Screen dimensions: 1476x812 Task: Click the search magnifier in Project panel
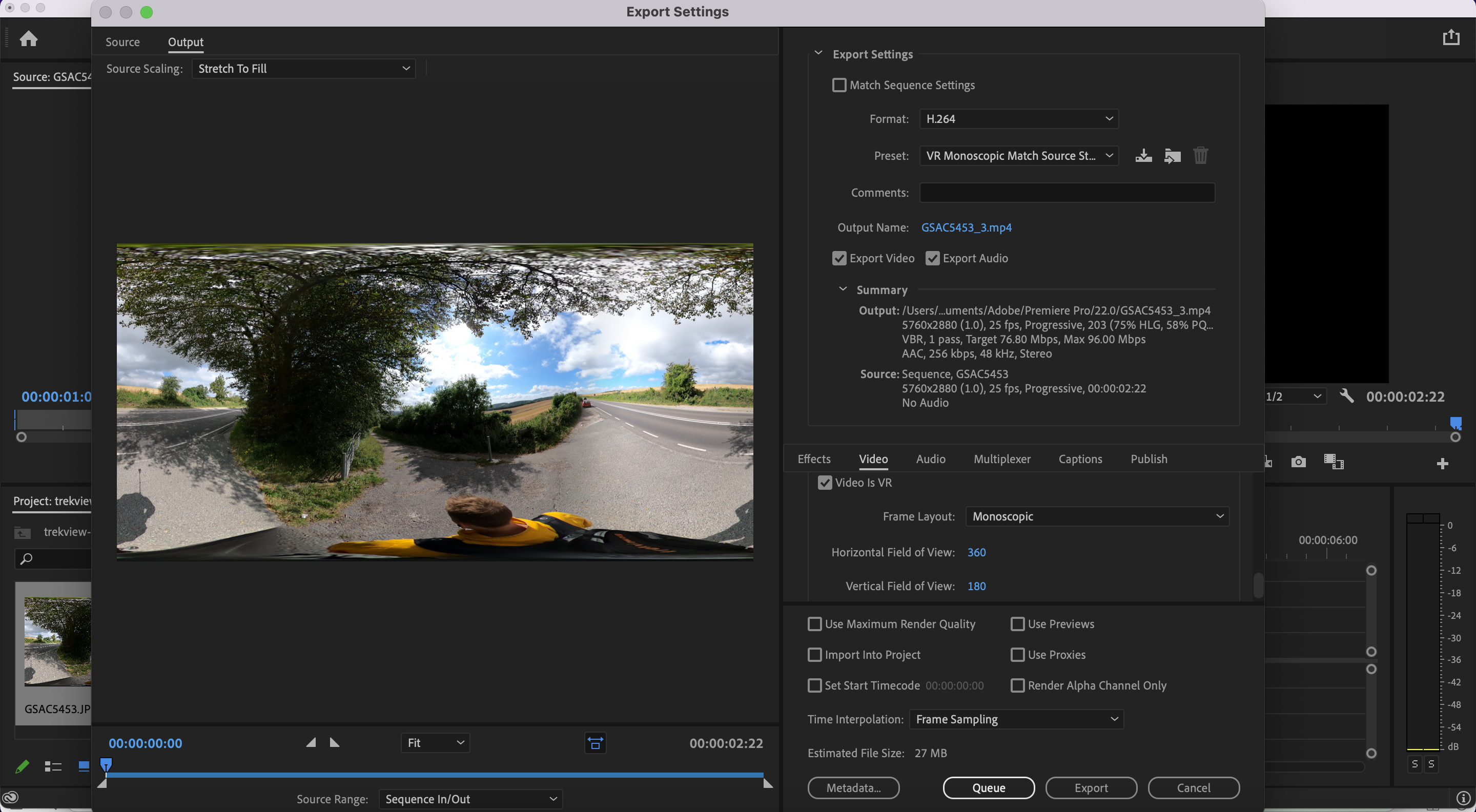click(26, 558)
